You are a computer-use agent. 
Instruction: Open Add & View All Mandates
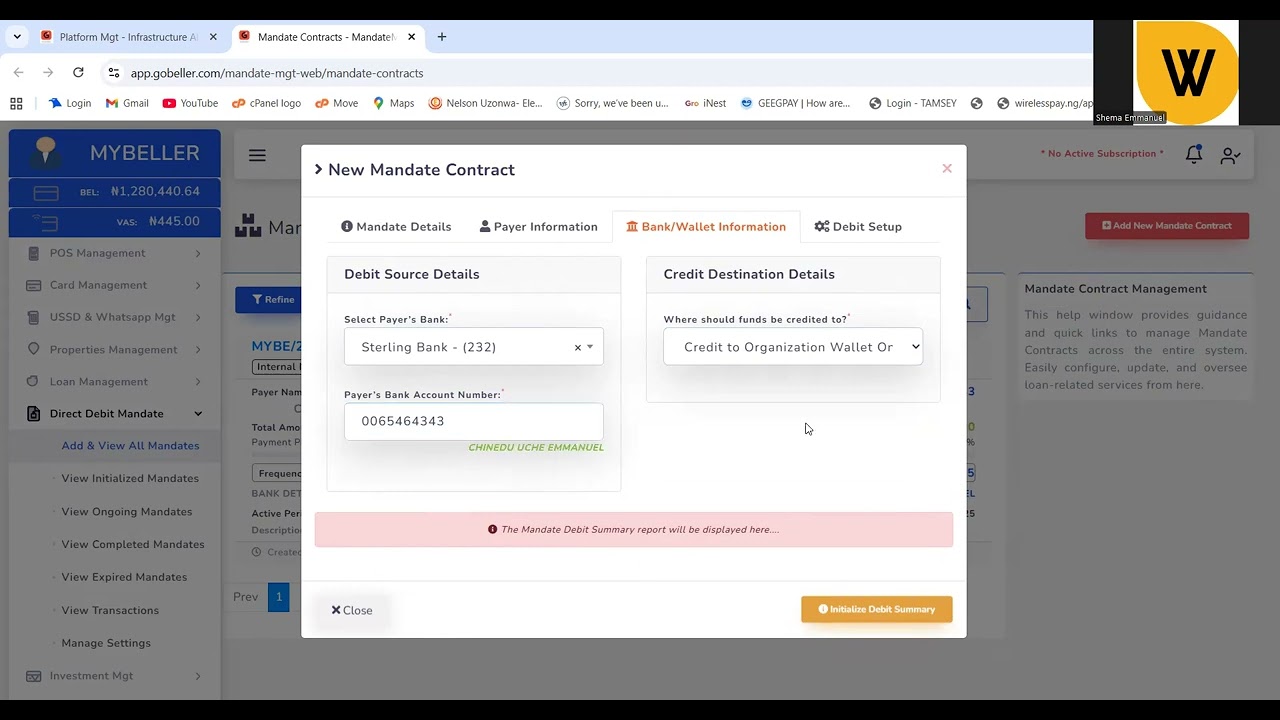[130, 446]
